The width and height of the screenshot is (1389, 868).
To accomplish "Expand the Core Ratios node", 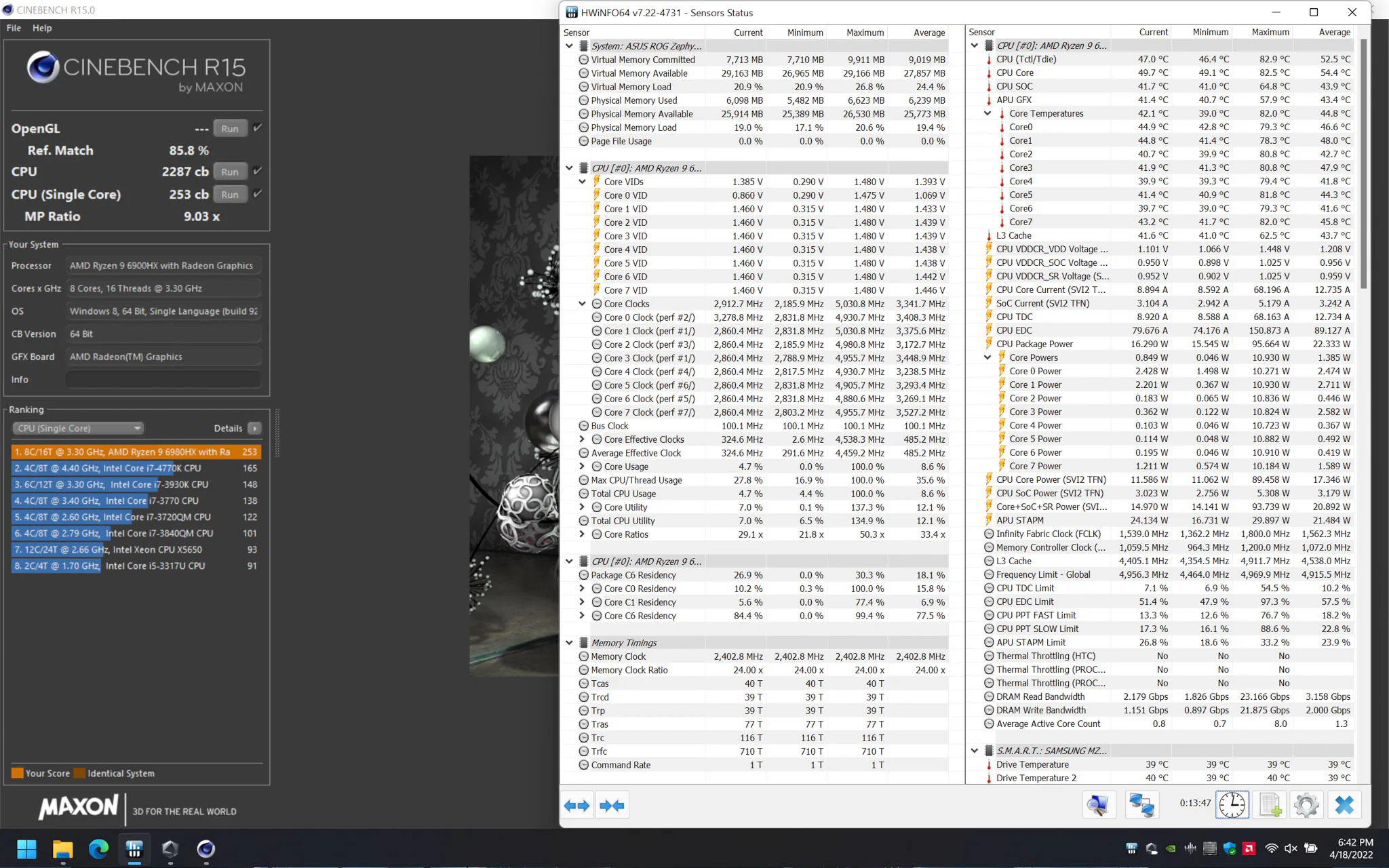I will point(582,534).
